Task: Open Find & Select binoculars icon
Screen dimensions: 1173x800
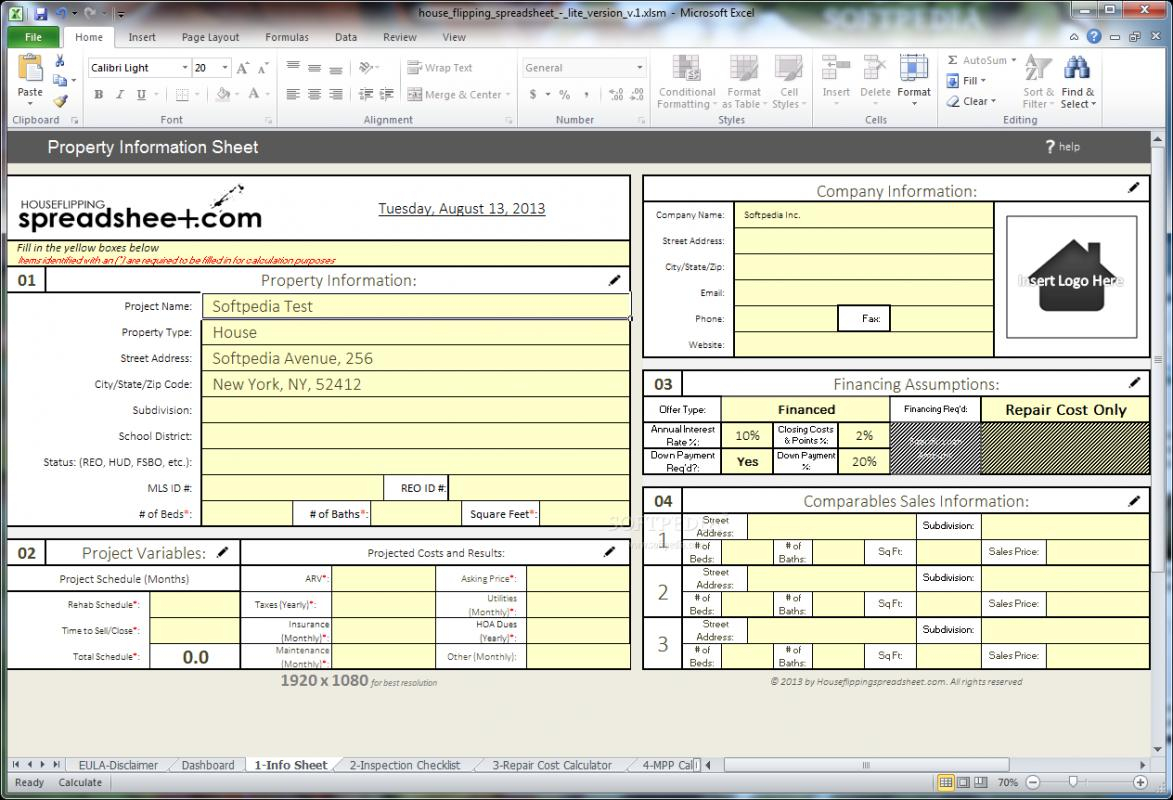Action: pos(1077,70)
